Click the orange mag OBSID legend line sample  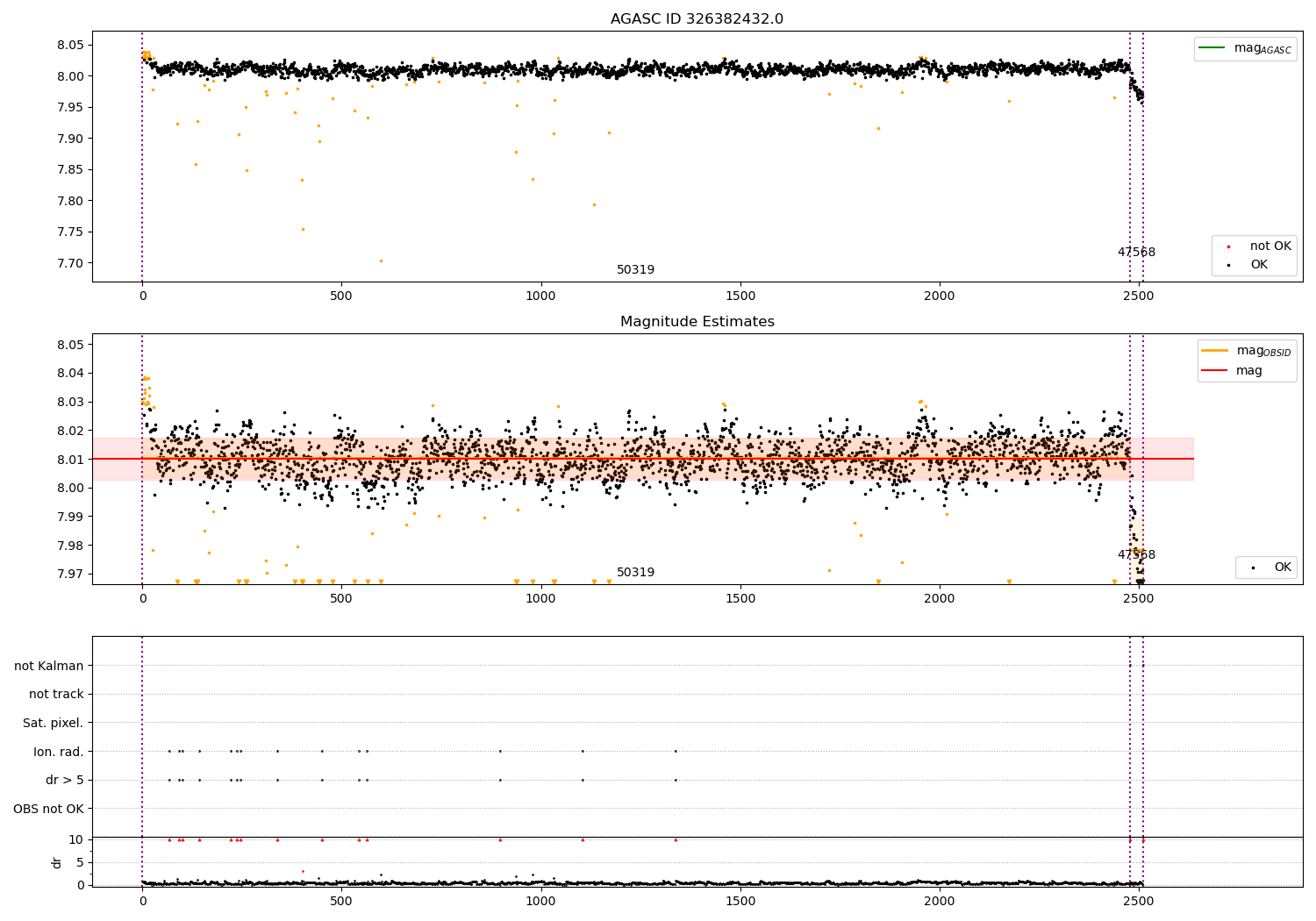point(1215,351)
